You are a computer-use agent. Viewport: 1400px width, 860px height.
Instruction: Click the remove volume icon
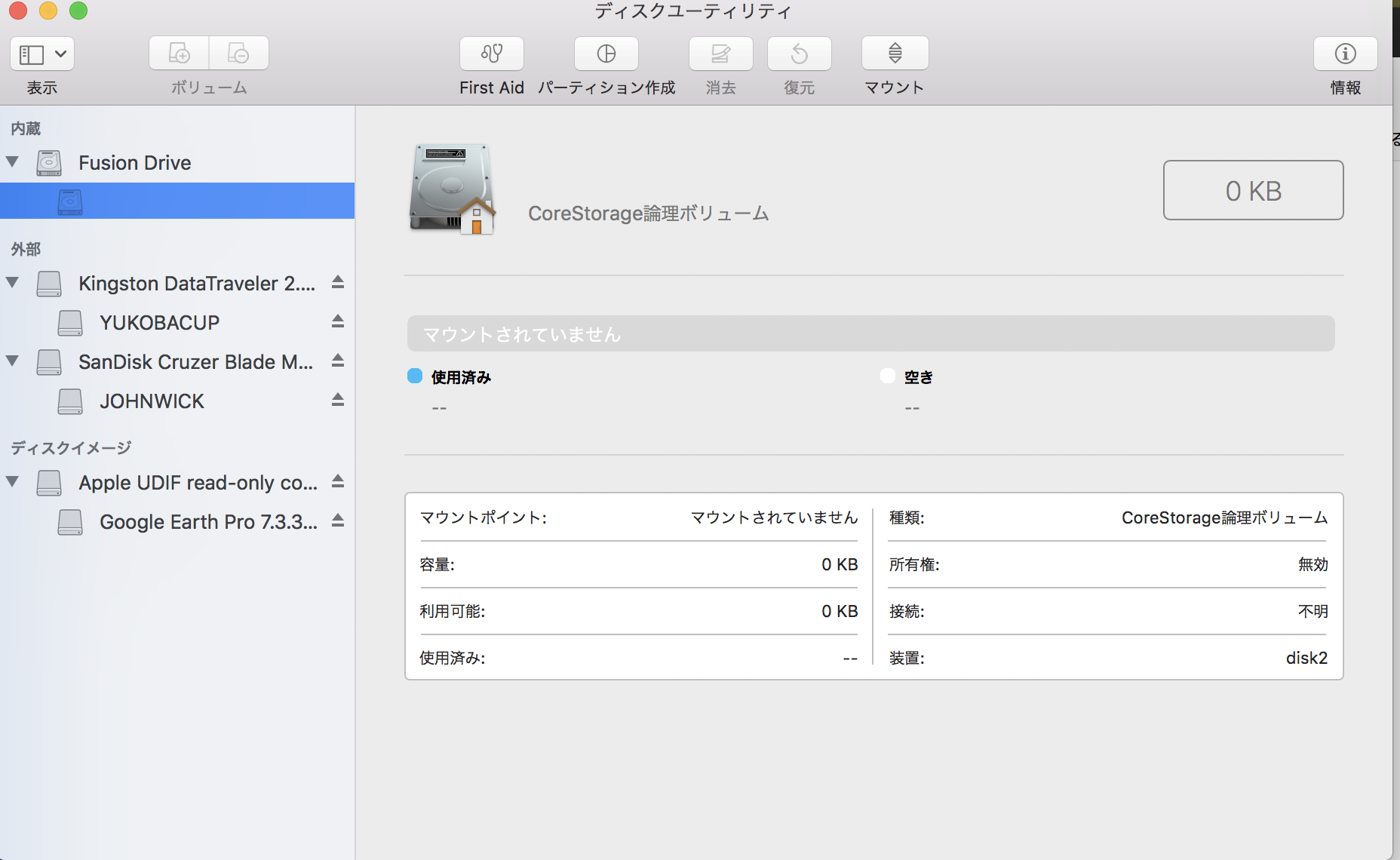[238, 54]
